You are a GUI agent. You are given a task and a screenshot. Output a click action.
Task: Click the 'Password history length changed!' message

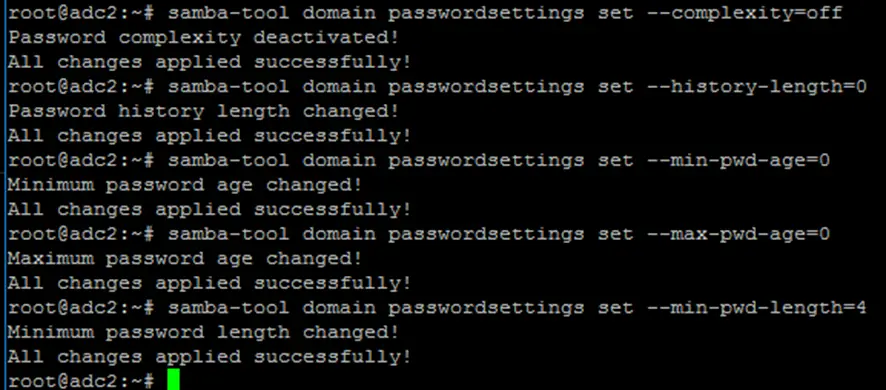[x=203, y=111]
